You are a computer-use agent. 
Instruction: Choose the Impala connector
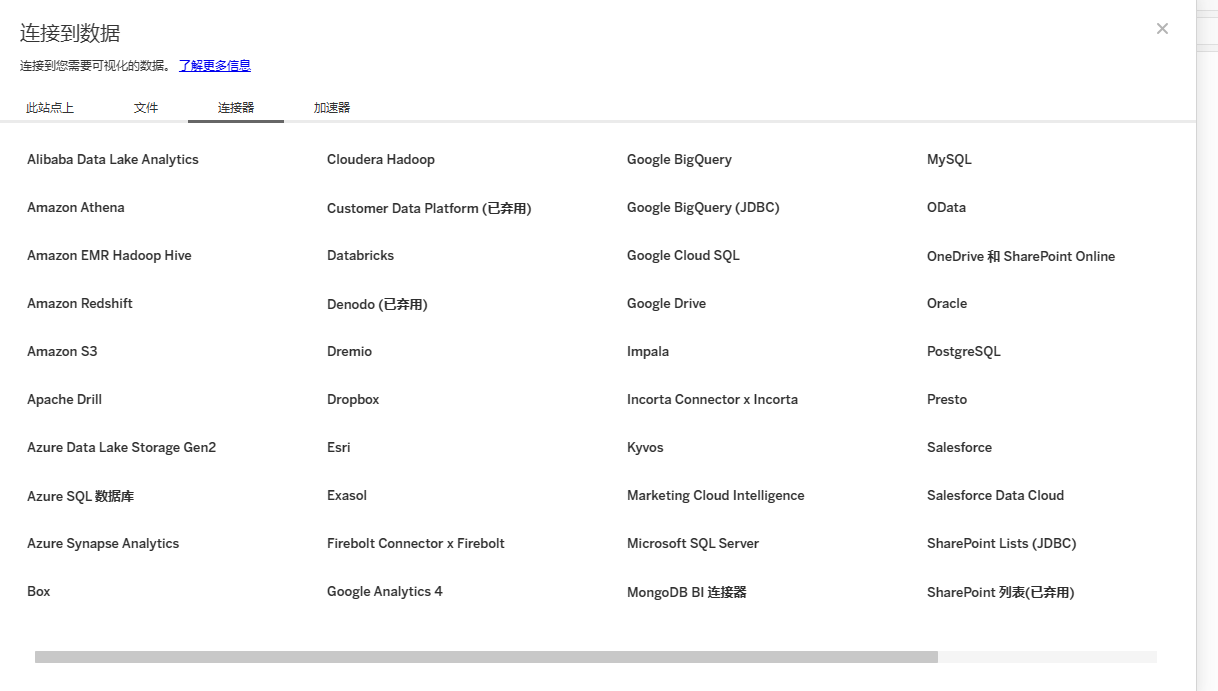pos(648,351)
